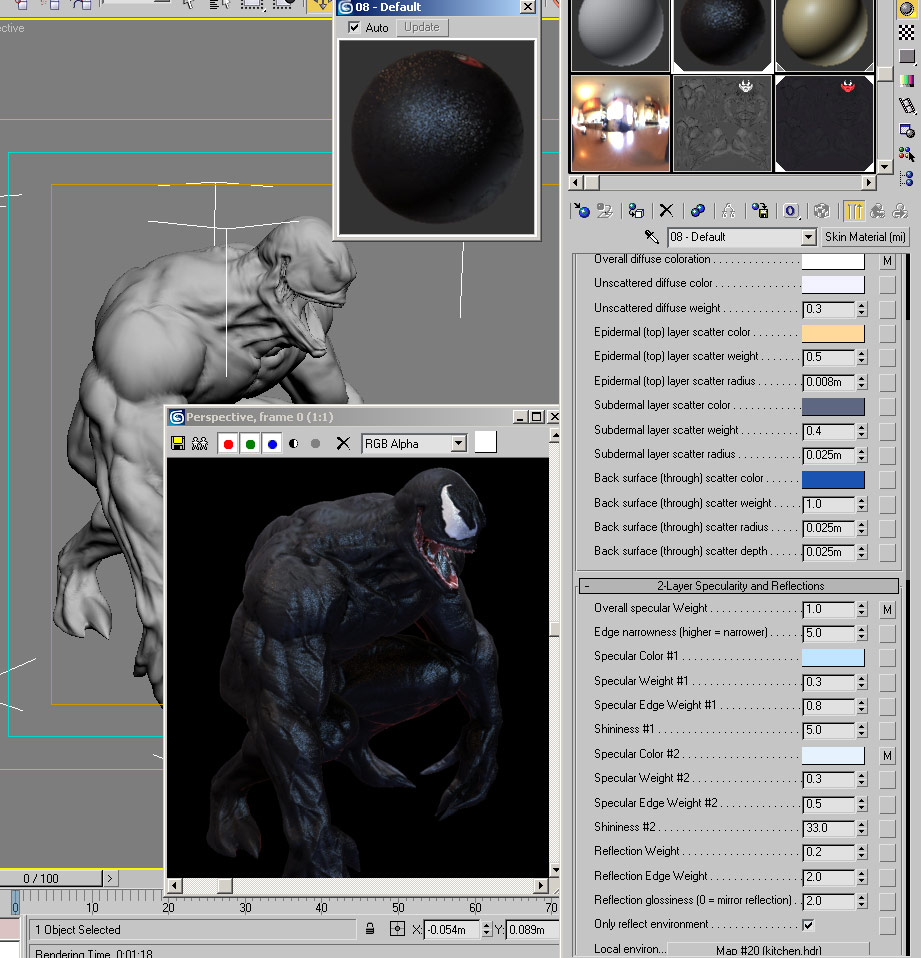The image size is (921, 958).
Task: Open Material Editor Options icon
Action: point(907,130)
